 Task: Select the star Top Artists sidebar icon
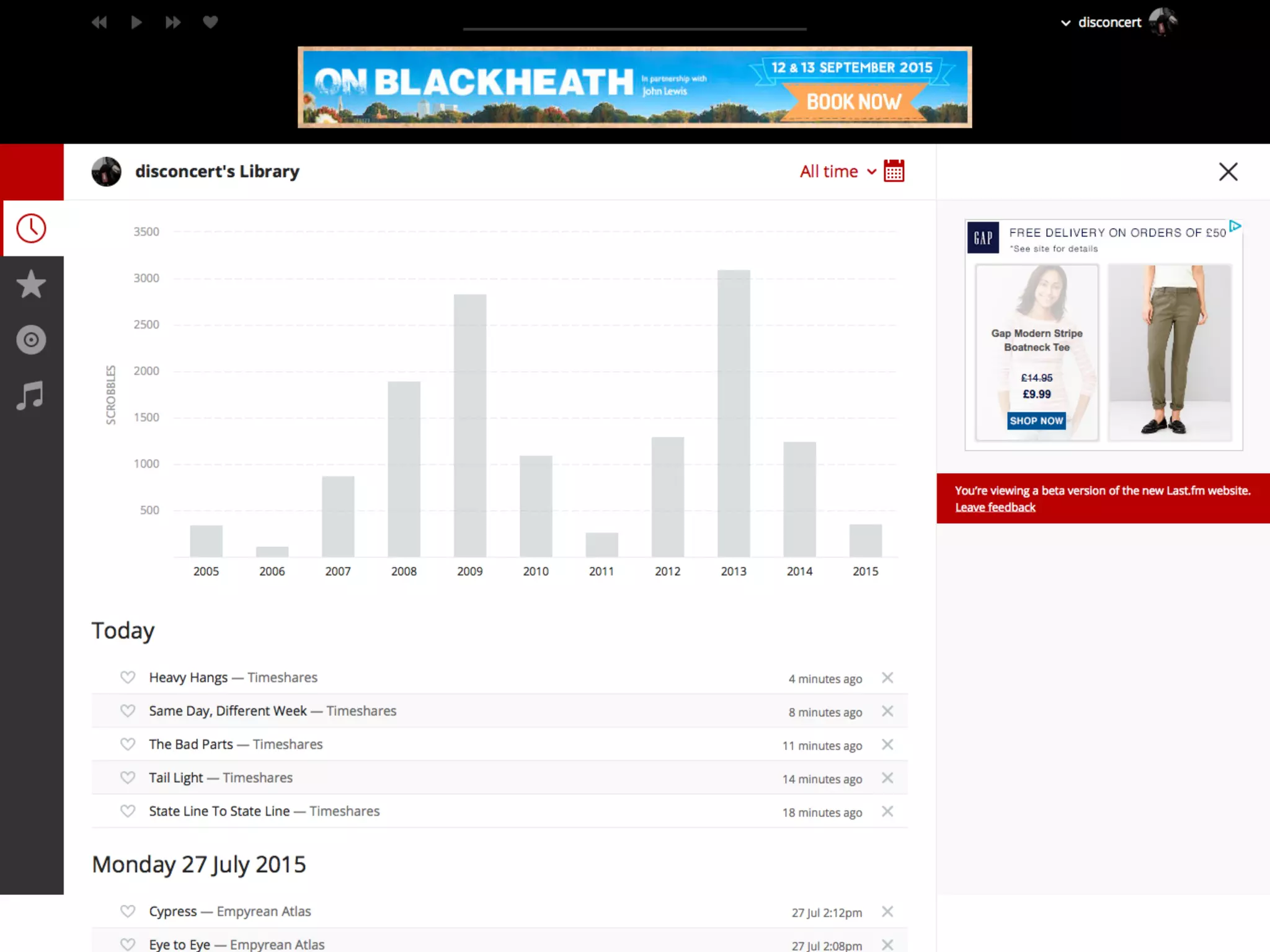click(31, 284)
